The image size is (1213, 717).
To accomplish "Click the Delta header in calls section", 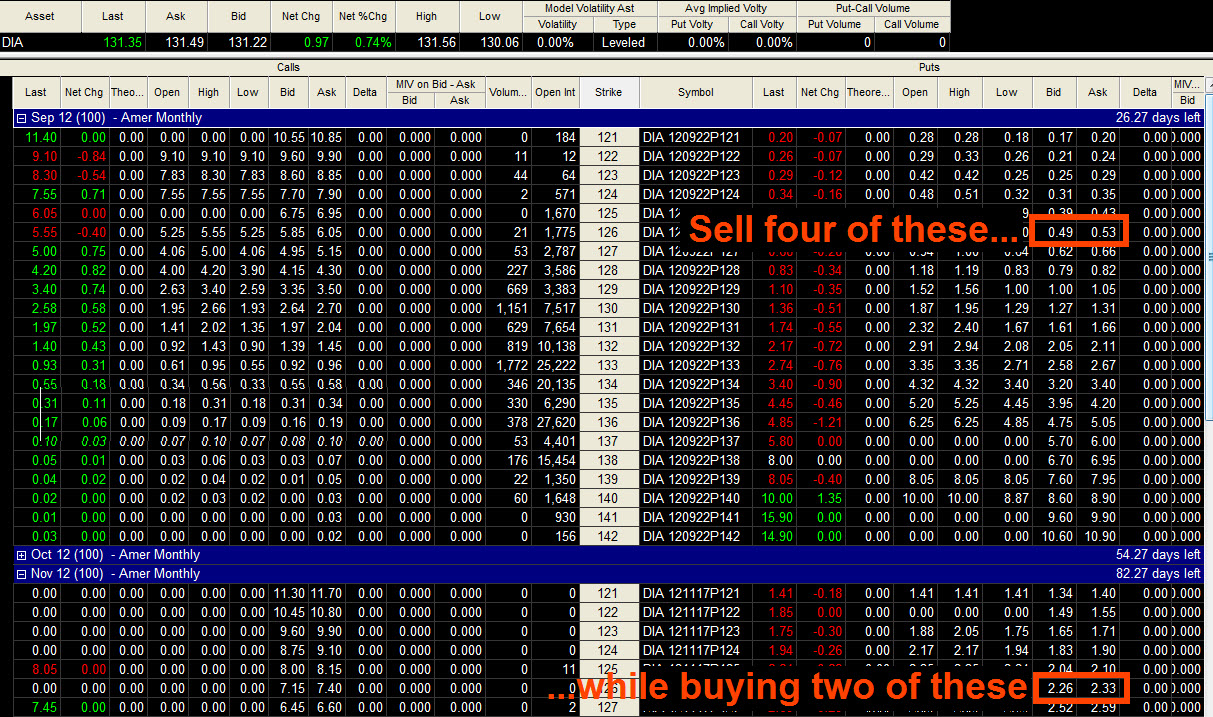I will click(x=365, y=92).
